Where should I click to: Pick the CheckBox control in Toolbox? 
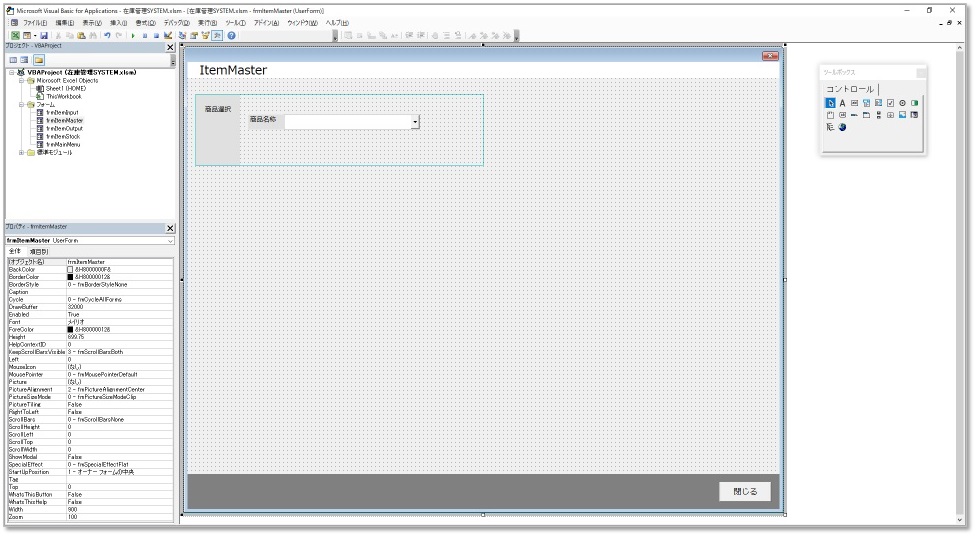[x=891, y=103]
